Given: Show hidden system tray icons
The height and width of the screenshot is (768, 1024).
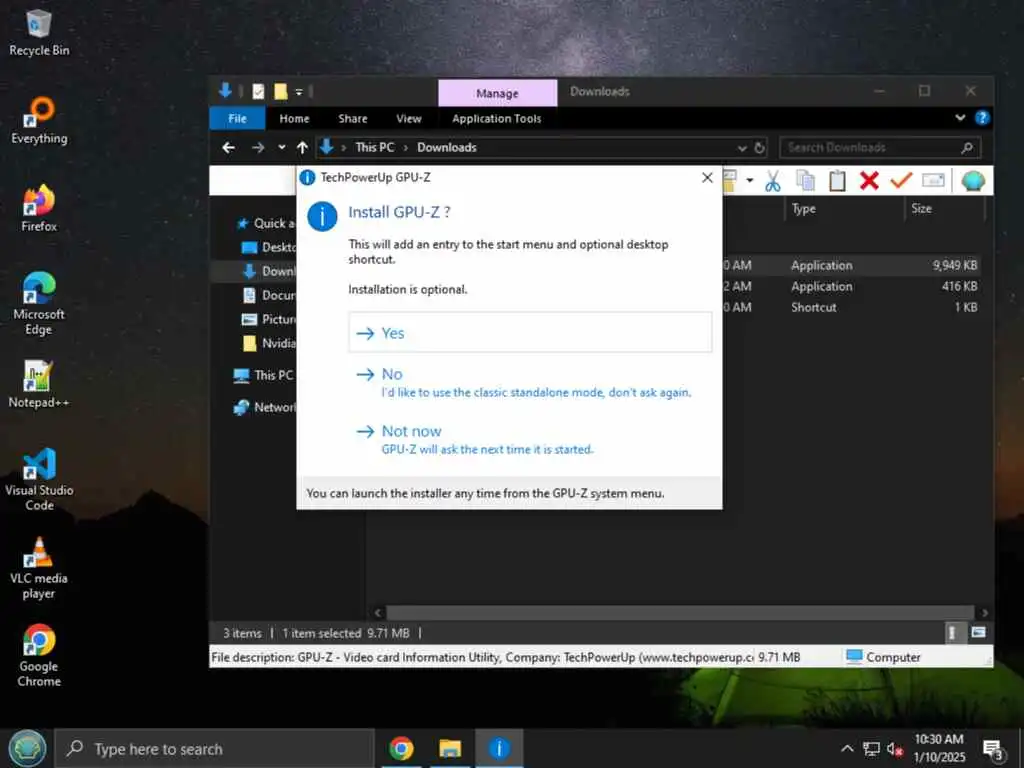Looking at the screenshot, I should [847, 748].
